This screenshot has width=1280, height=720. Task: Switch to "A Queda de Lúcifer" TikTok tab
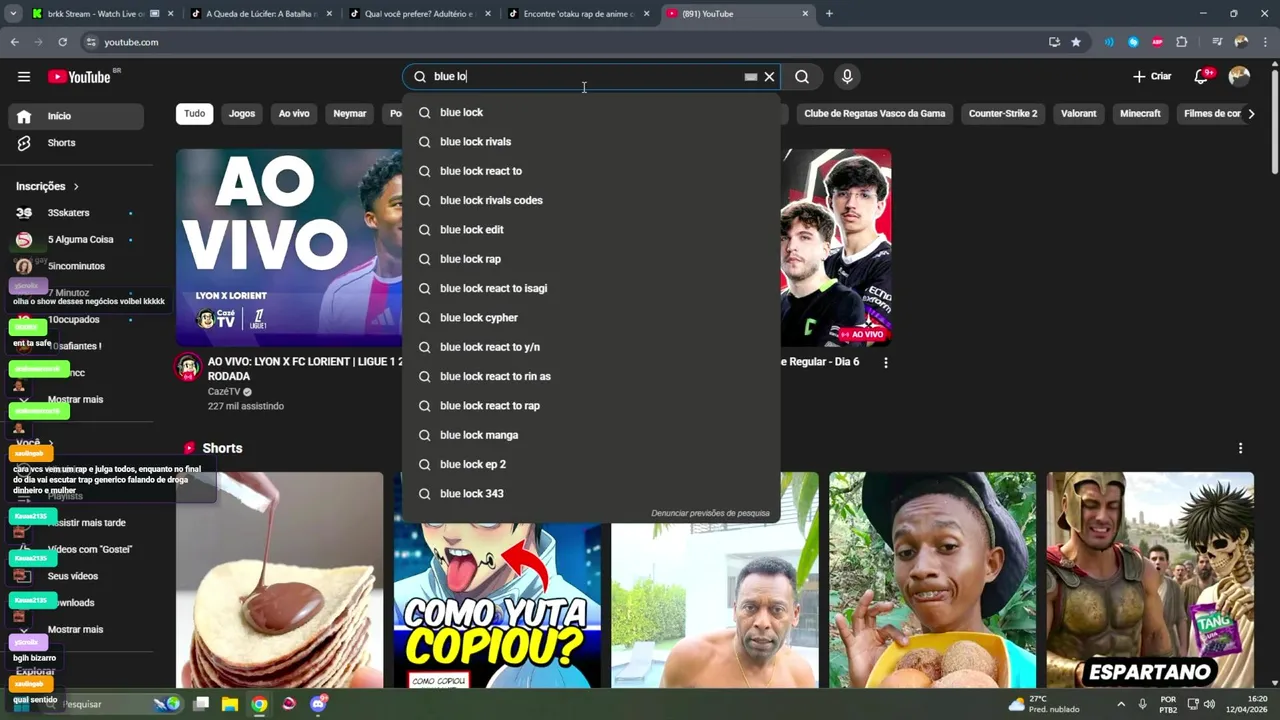(262, 14)
